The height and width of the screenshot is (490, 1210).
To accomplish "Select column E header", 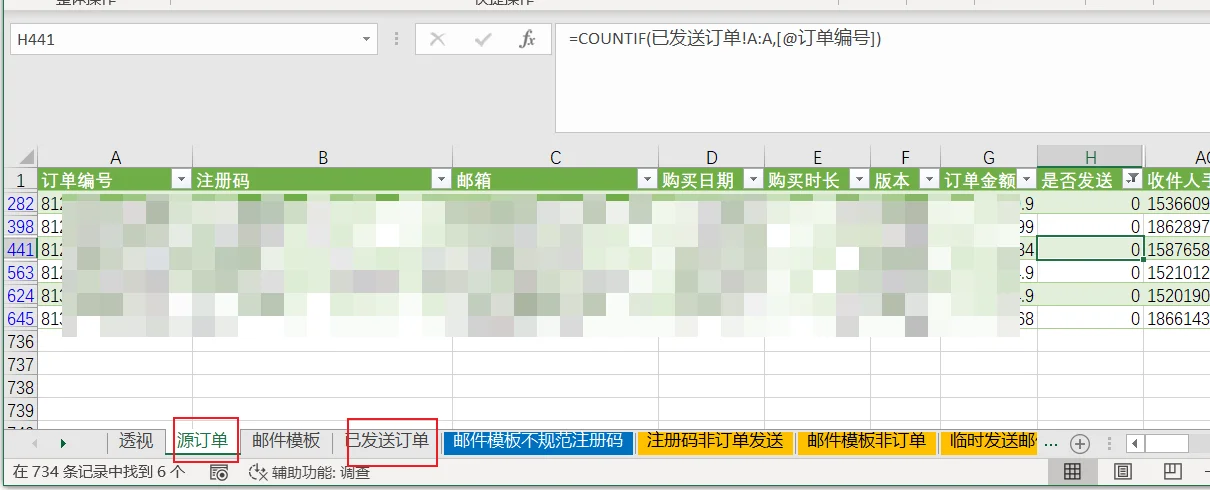I will coord(817,157).
